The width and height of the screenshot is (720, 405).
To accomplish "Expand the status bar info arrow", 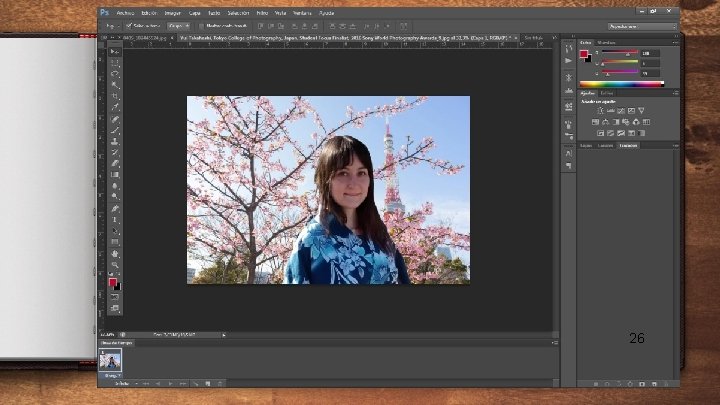I will pos(224,335).
